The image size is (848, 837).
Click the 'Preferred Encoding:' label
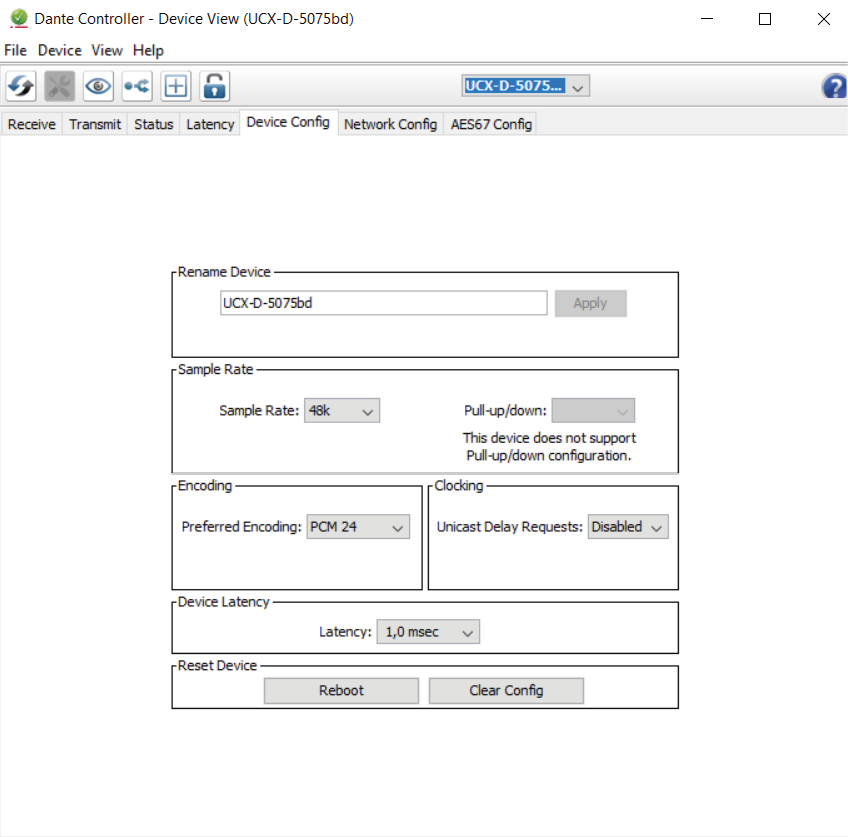[241, 527]
